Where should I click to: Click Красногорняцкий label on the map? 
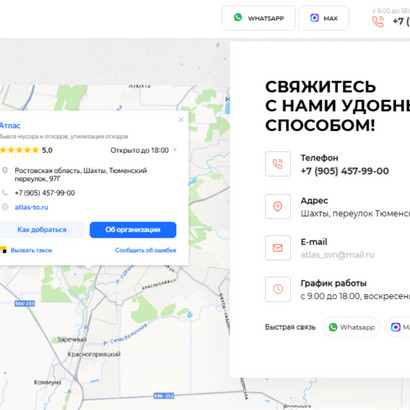[94, 354]
